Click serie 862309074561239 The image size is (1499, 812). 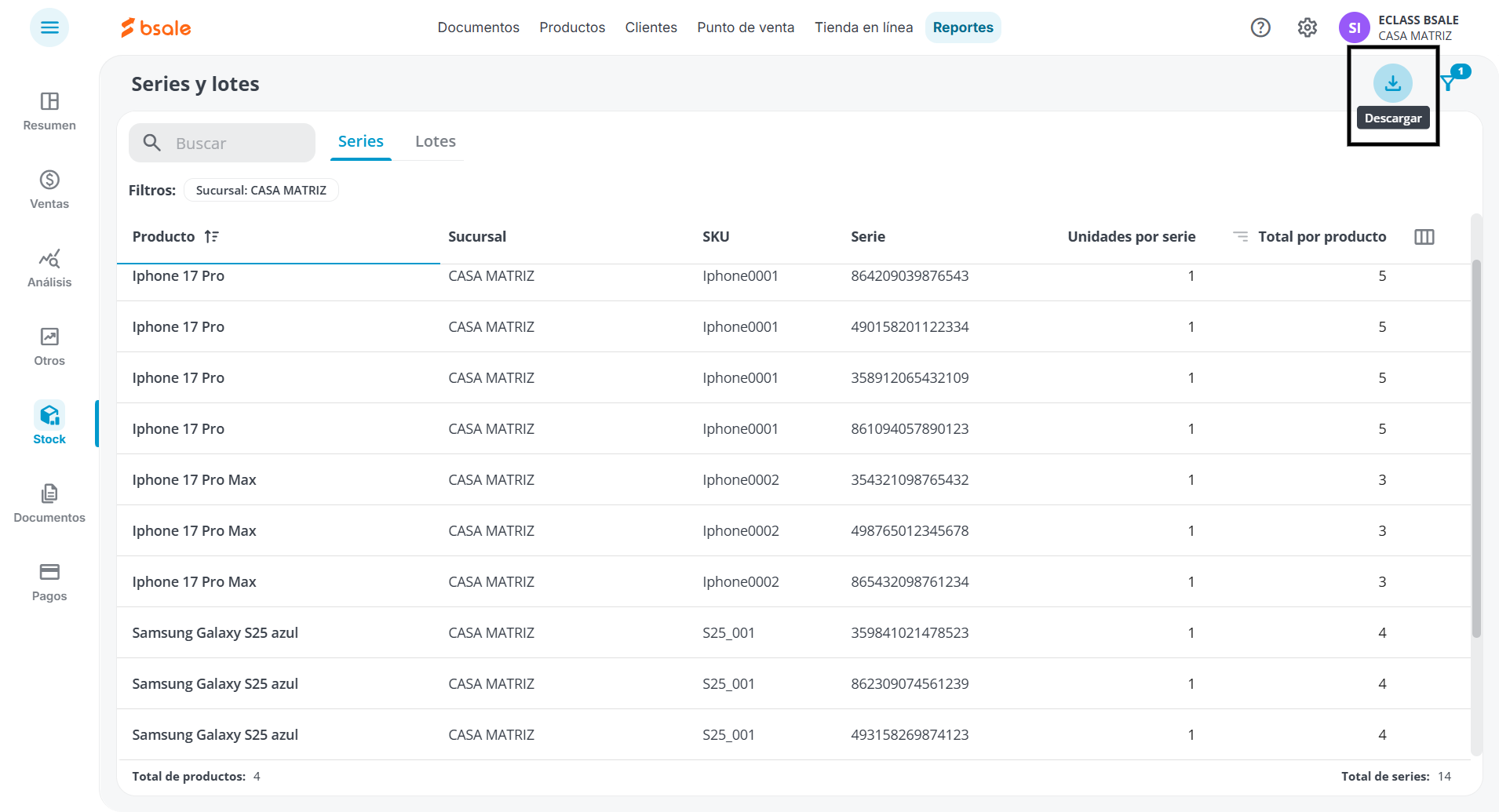point(910,684)
